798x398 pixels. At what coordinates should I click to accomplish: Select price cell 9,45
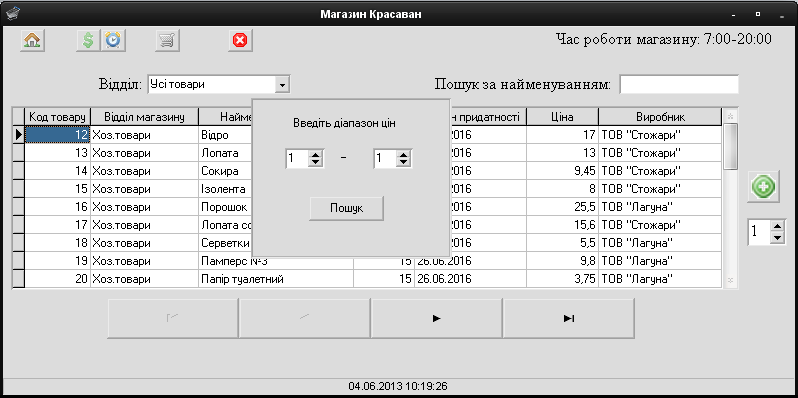(x=562, y=171)
